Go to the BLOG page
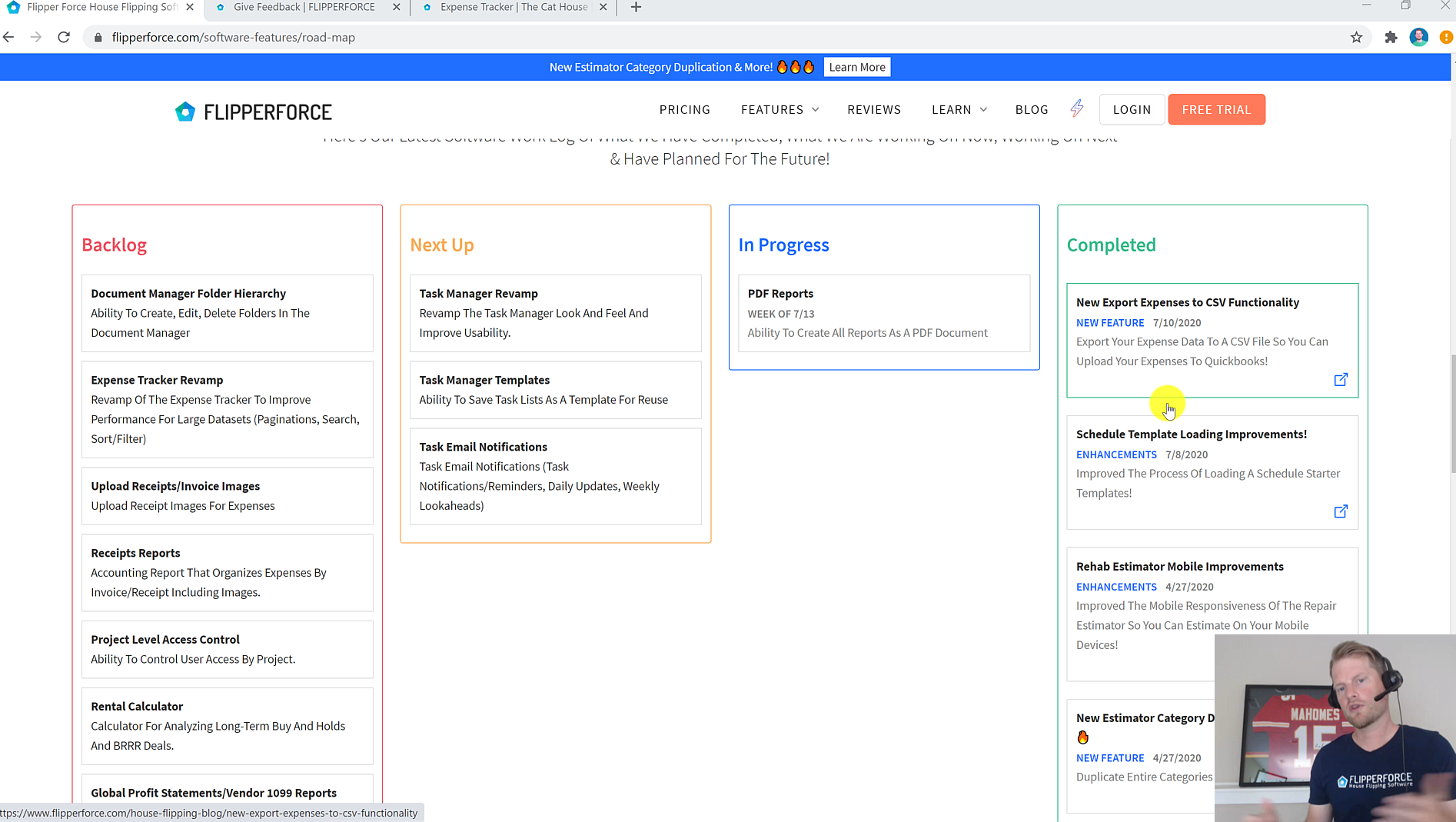This screenshot has height=822, width=1456. pyautogui.click(x=1032, y=109)
